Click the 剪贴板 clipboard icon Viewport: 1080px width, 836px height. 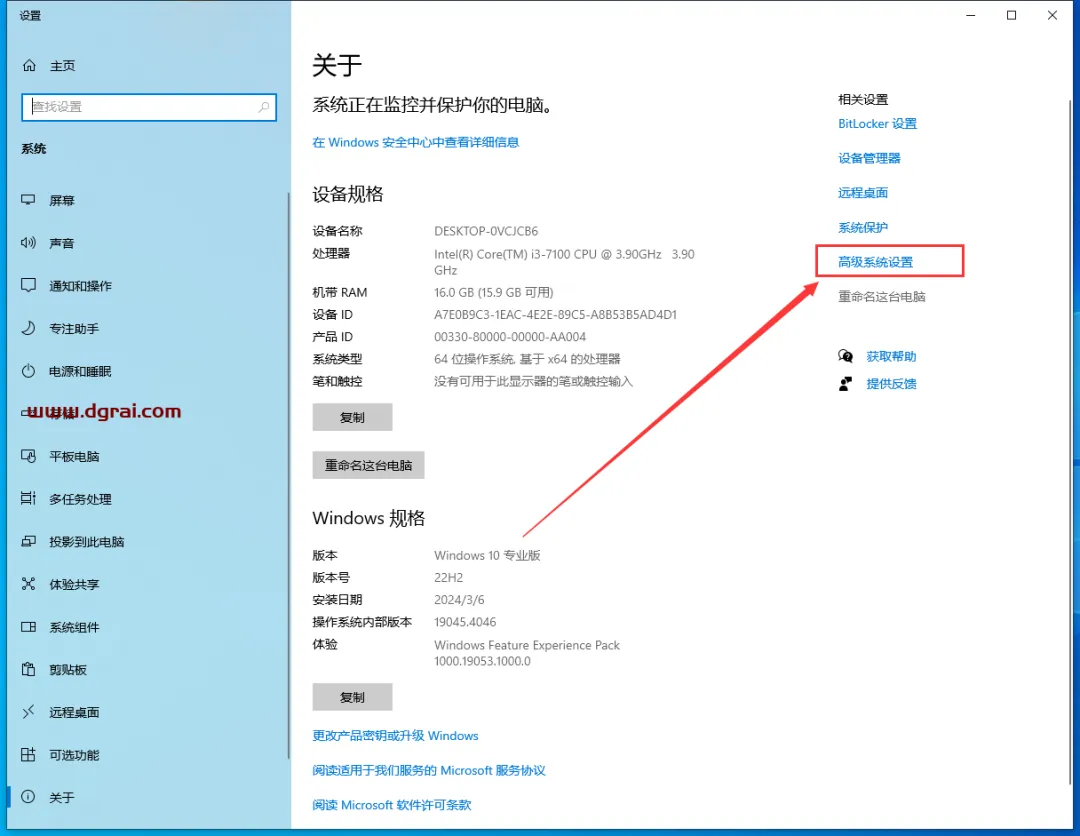[28, 669]
